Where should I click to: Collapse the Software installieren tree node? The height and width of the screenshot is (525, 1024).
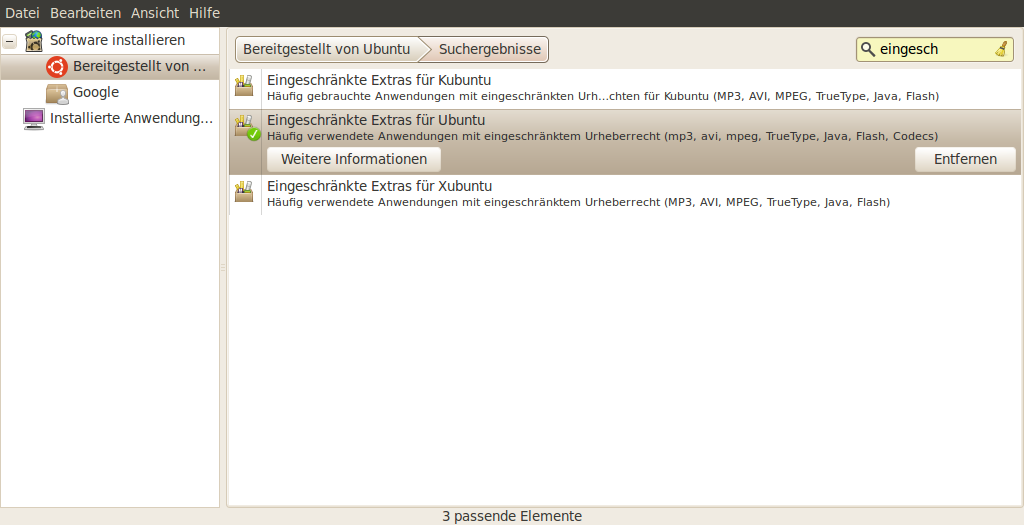tap(10, 41)
